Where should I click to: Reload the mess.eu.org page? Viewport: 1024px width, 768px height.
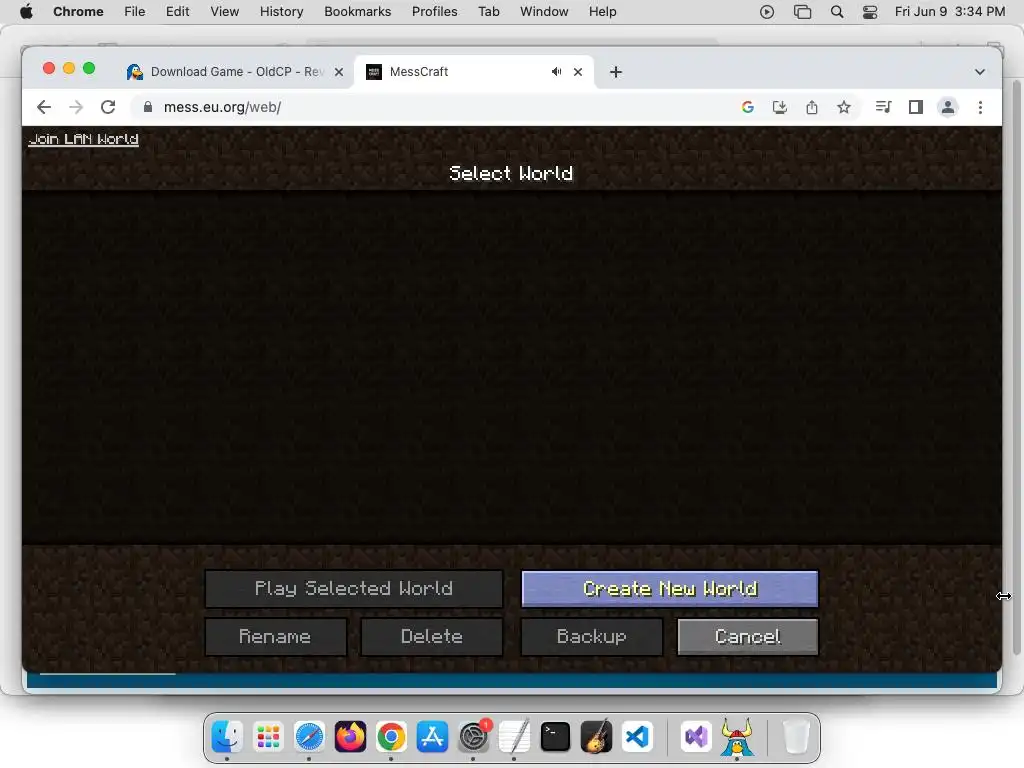point(108,107)
